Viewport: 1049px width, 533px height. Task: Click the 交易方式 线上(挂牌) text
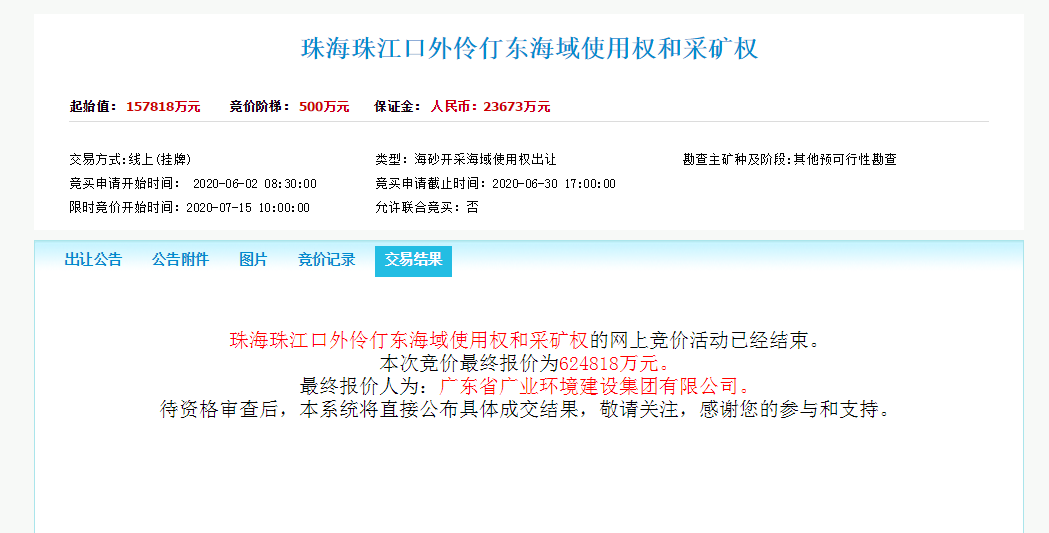point(130,159)
